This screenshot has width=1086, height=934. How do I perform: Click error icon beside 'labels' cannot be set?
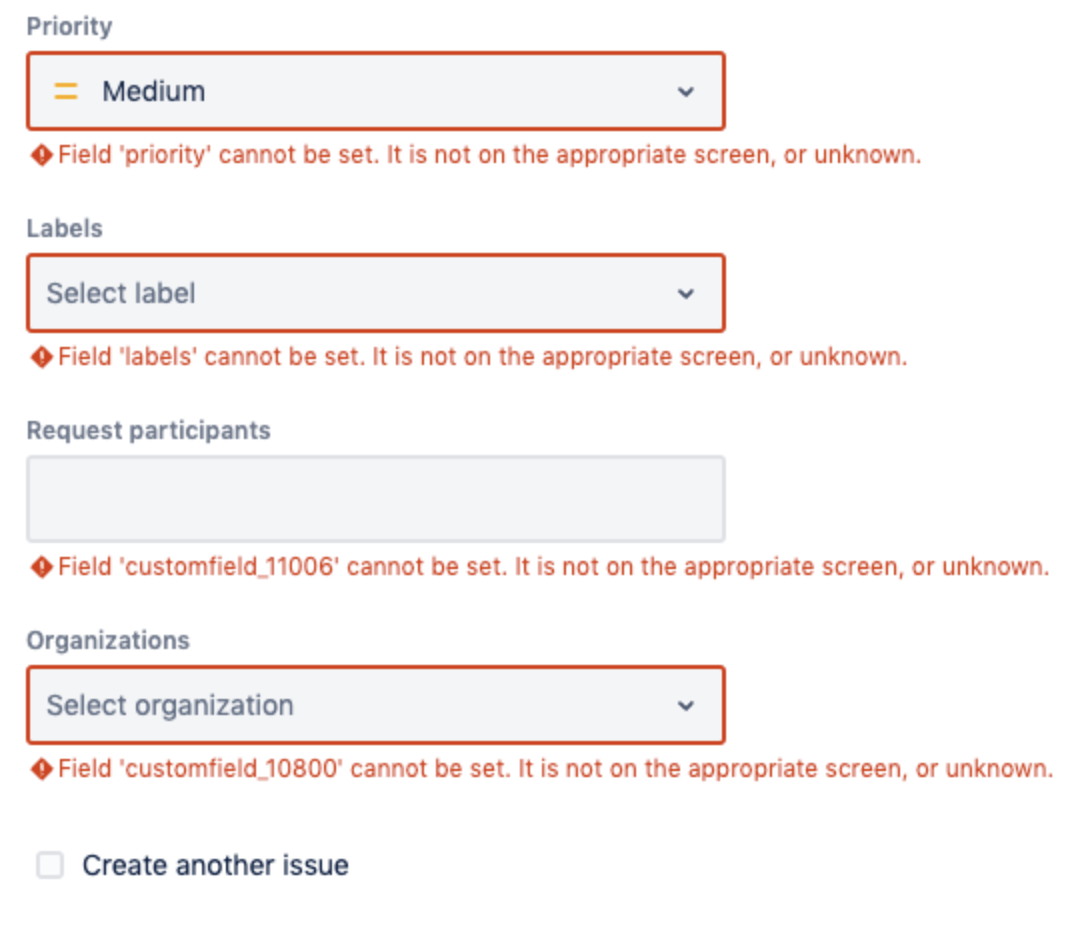pyautogui.click(x=42, y=357)
